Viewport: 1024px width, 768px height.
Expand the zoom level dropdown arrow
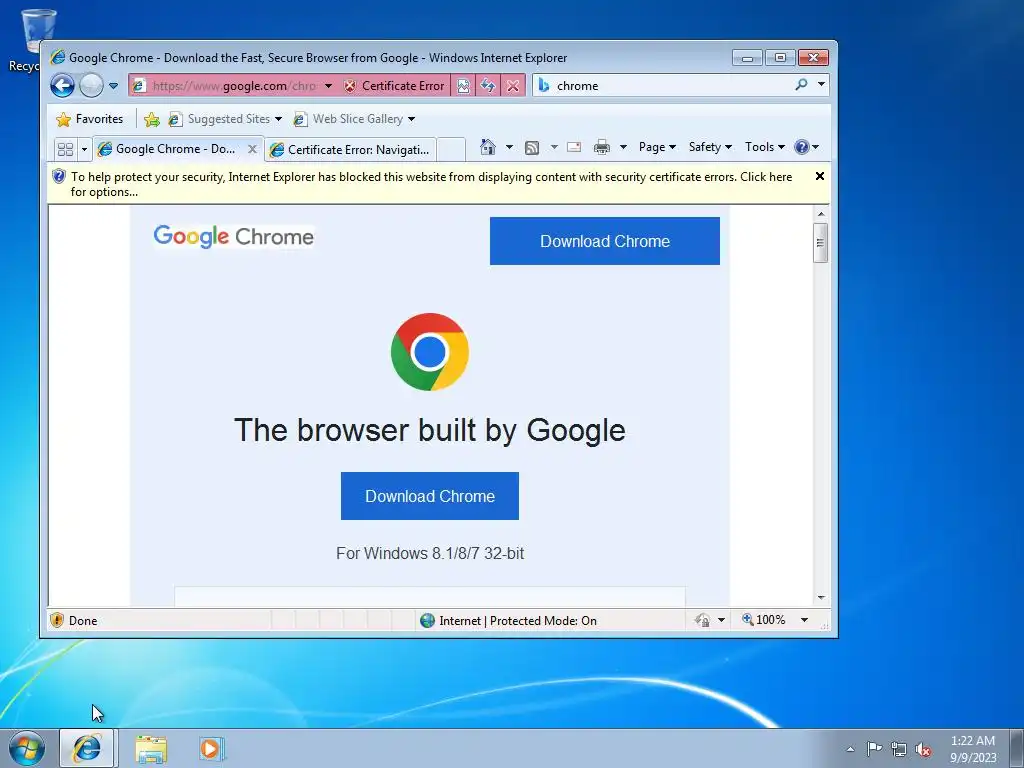[x=805, y=620]
